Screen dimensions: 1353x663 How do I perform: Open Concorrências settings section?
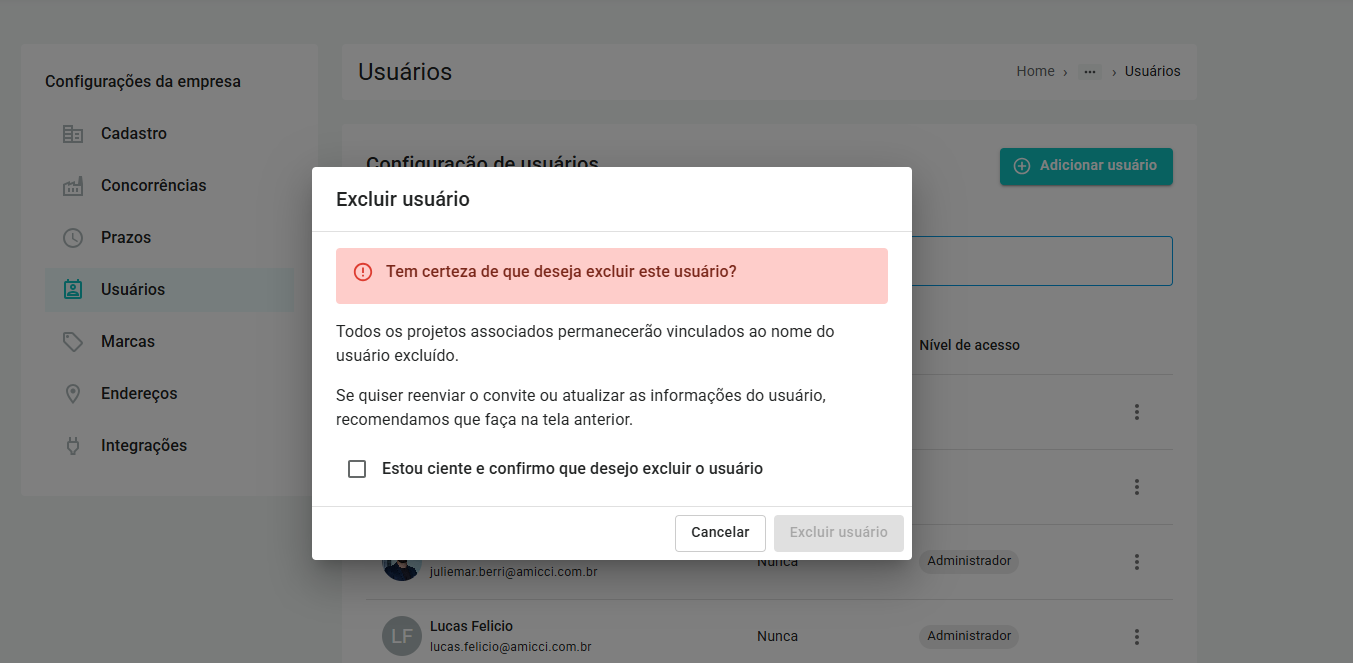click(x=153, y=186)
